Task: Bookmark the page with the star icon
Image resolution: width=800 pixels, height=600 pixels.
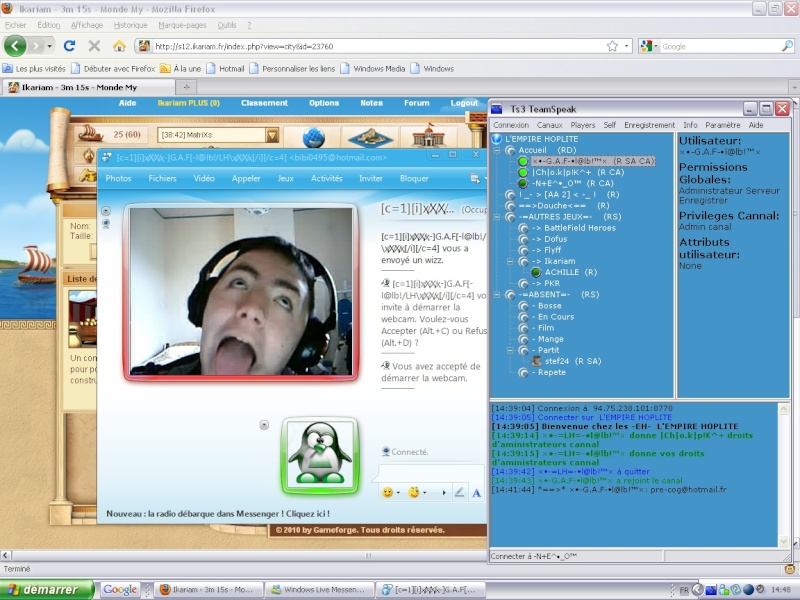Action: [x=612, y=46]
